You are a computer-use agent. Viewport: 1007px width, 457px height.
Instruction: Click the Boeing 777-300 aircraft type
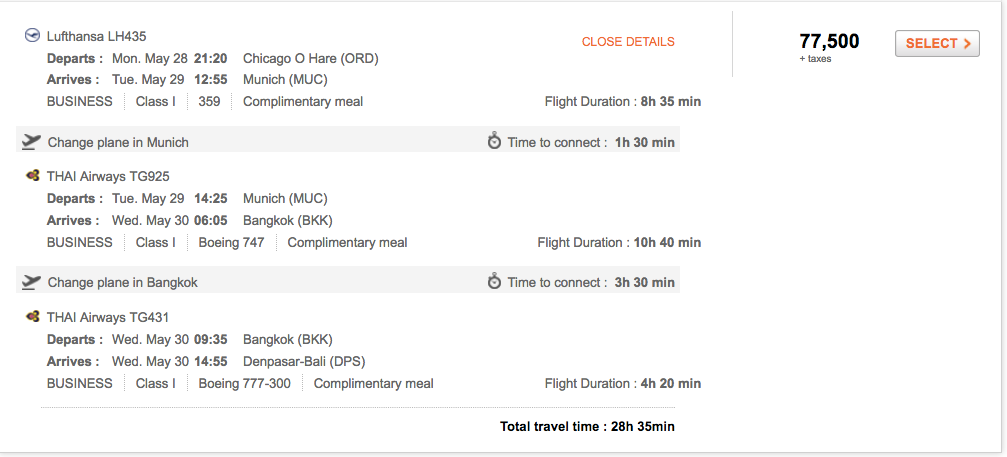[x=244, y=383]
